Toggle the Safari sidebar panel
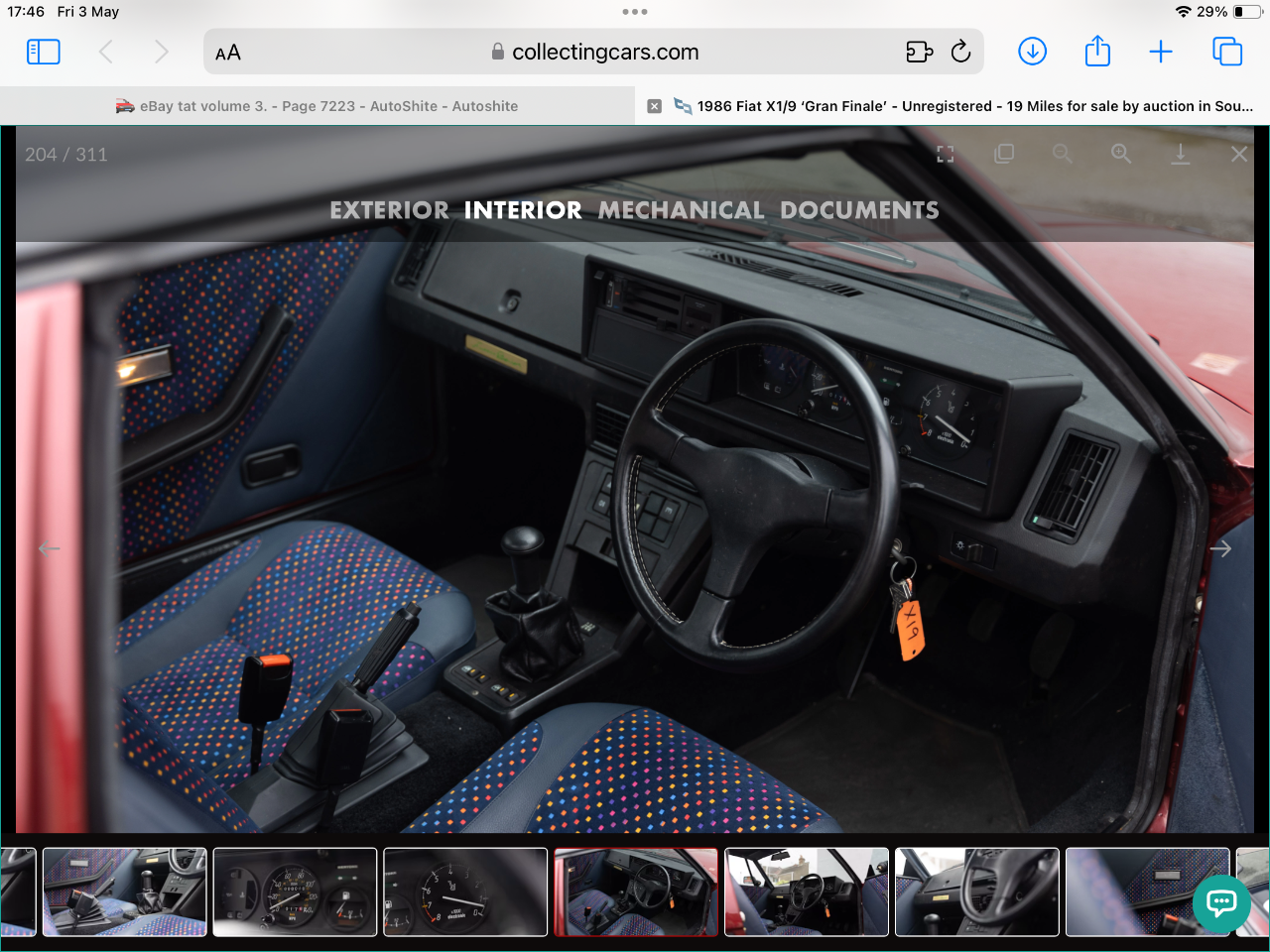1270x952 pixels. (43, 52)
